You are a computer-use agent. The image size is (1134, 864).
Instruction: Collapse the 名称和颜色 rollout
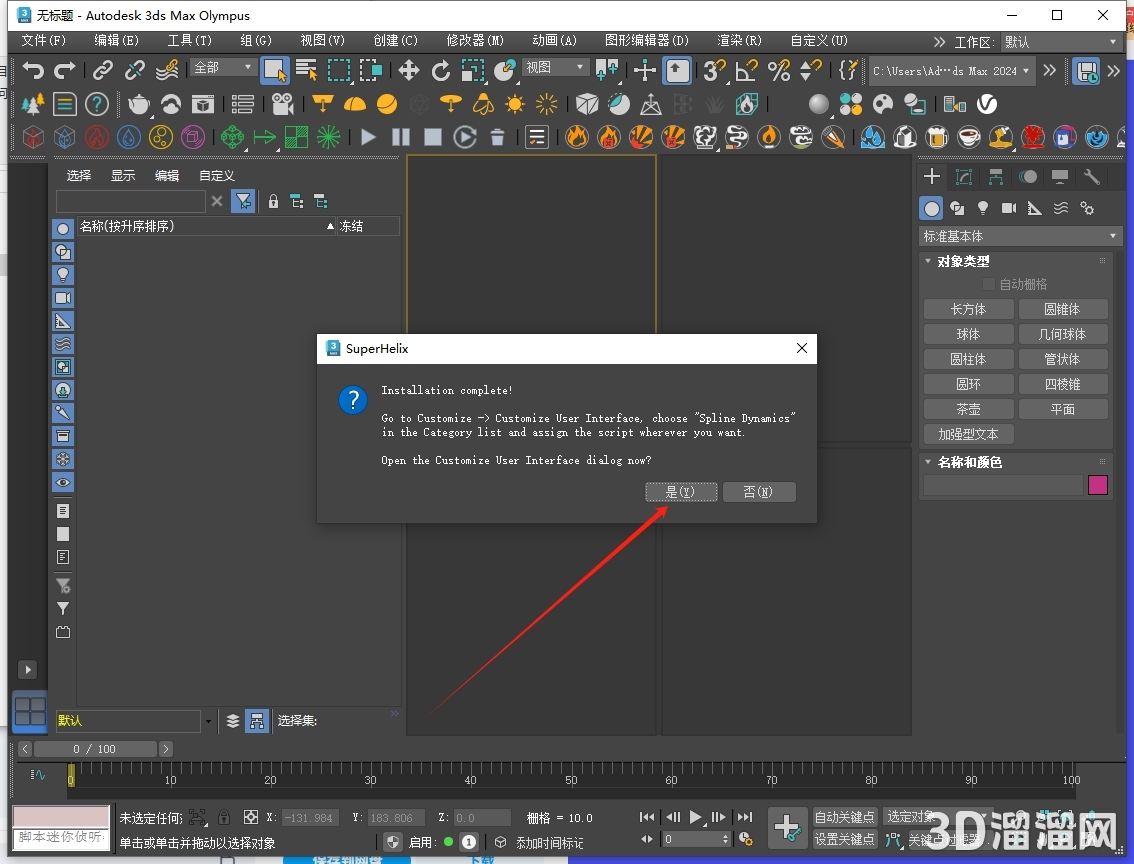point(928,461)
